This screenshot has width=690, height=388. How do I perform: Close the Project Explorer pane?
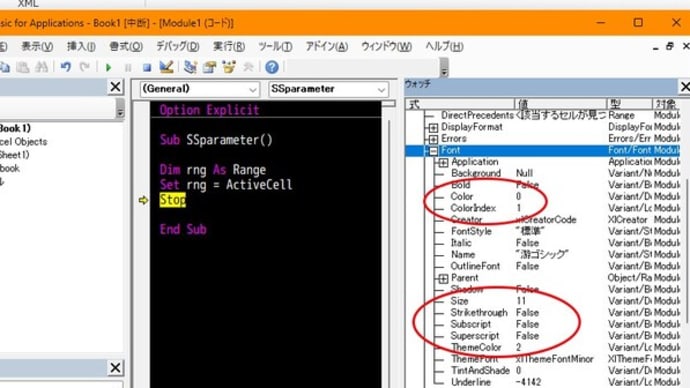(x=115, y=87)
